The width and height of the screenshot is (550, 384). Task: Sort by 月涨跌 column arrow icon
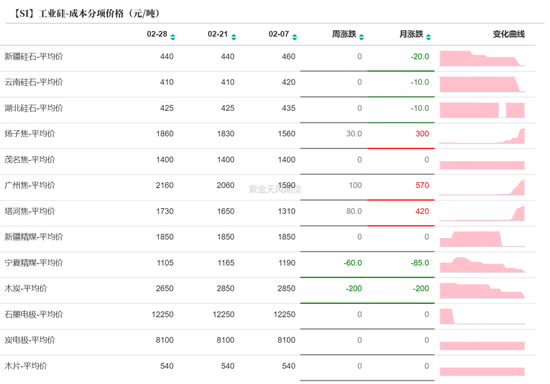click(x=428, y=37)
